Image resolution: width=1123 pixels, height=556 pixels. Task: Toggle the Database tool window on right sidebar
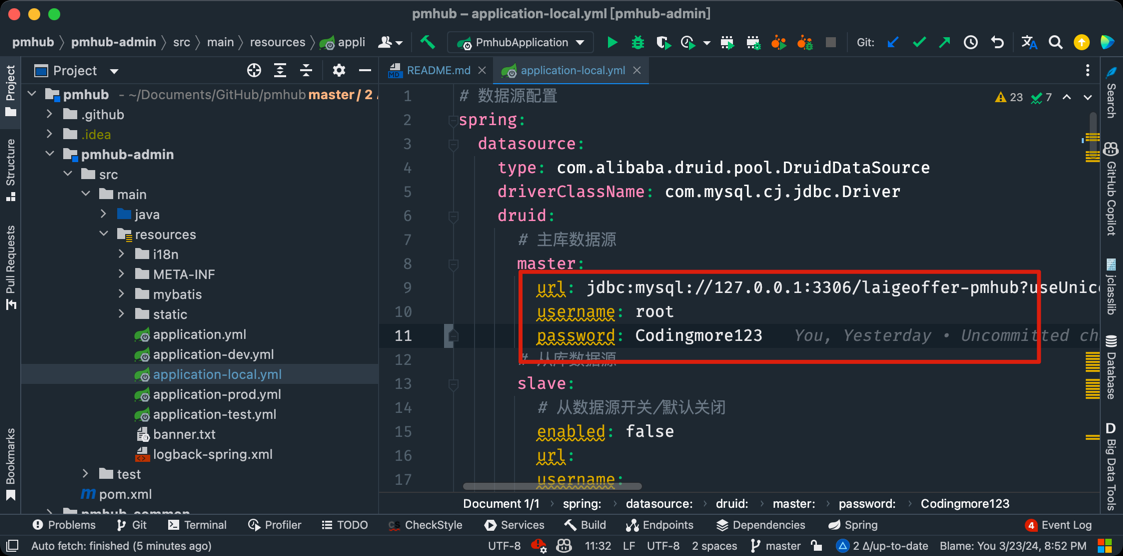point(1111,365)
